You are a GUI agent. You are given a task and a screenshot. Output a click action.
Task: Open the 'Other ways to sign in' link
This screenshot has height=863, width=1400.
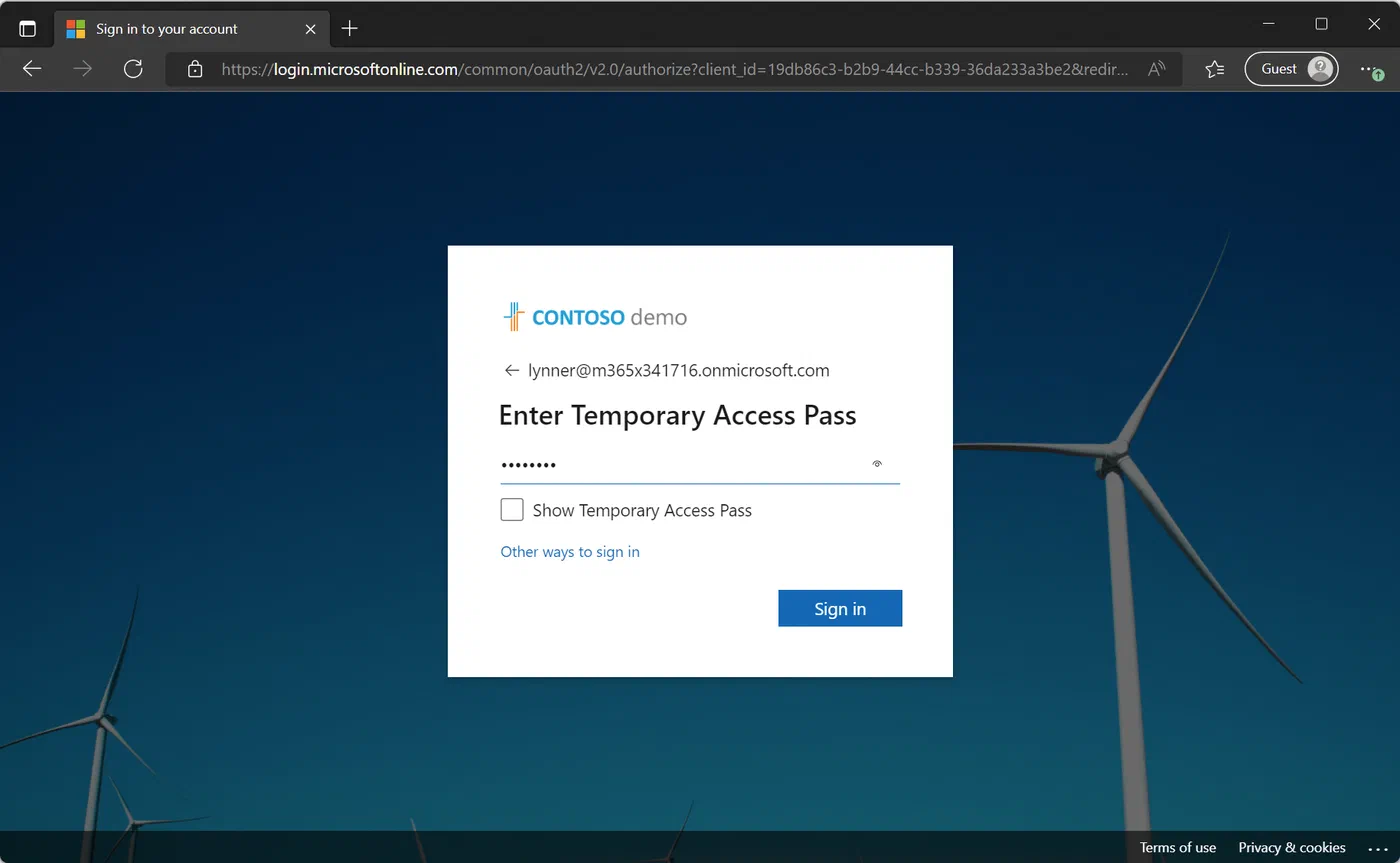tap(570, 552)
